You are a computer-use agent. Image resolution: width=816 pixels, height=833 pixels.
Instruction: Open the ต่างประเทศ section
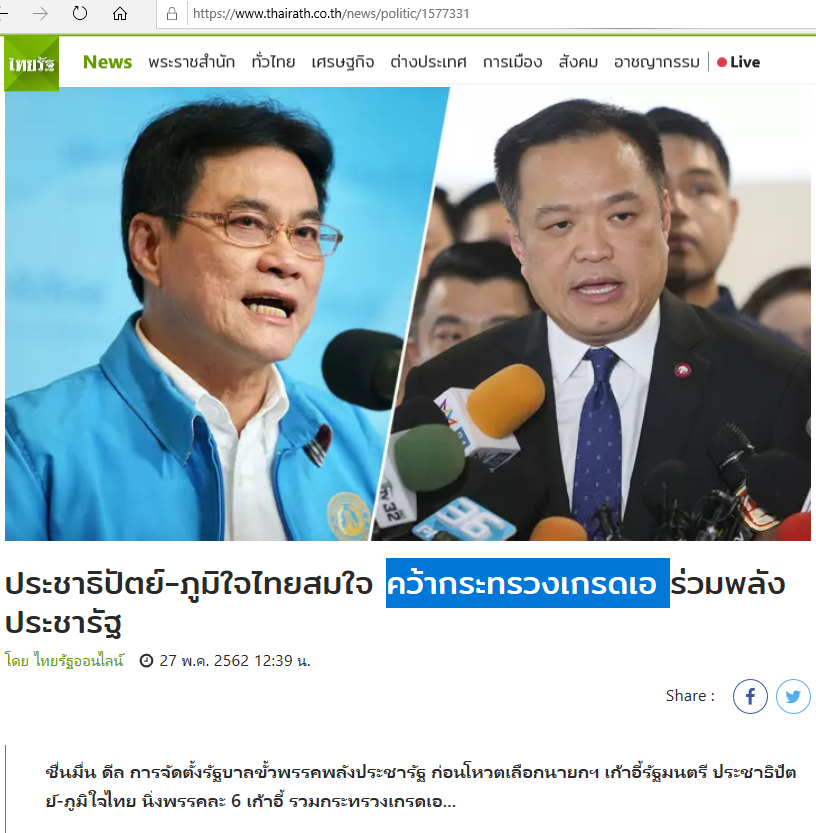pos(428,62)
